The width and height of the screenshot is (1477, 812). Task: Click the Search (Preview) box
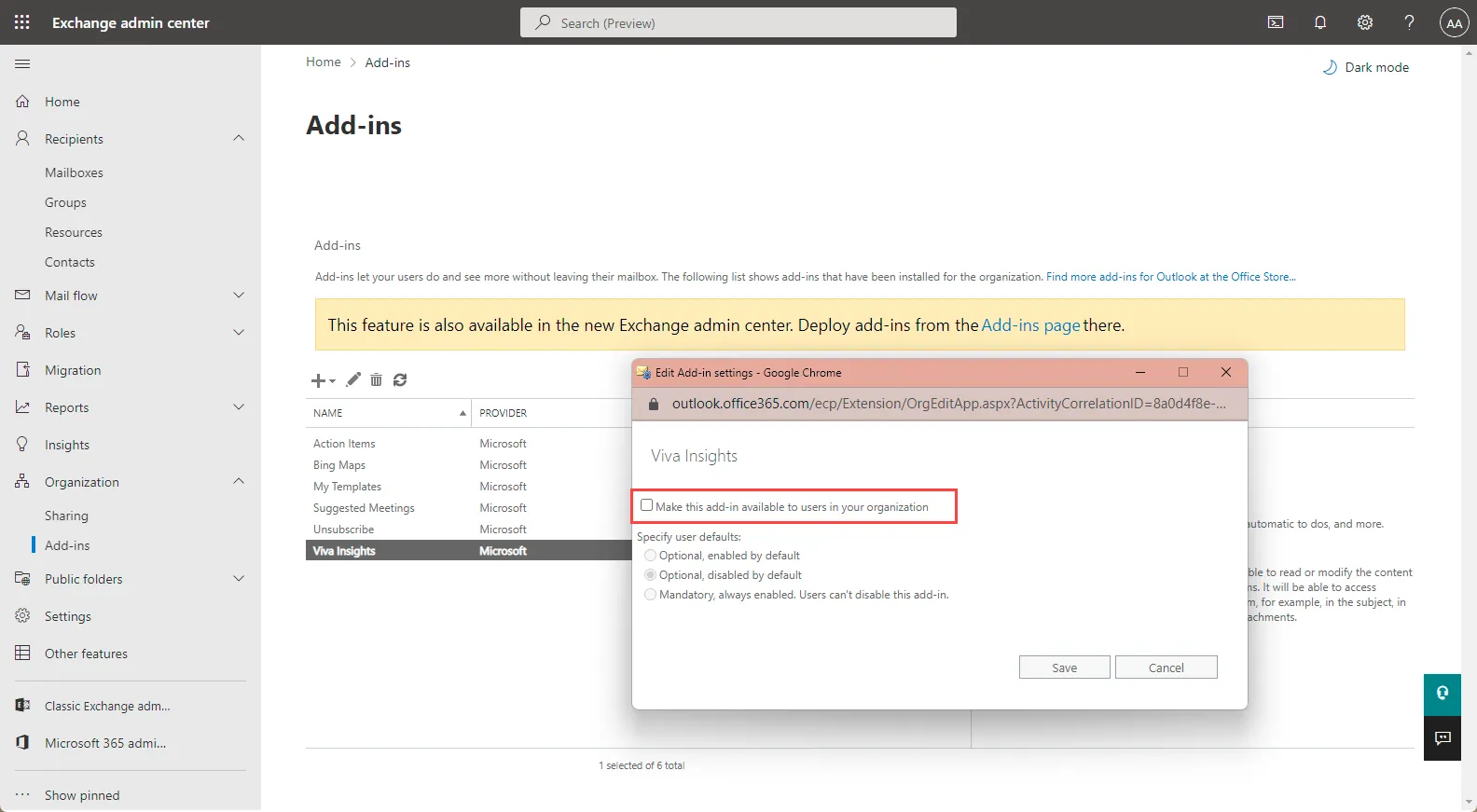pyautogui.click(x=738, y=22)
